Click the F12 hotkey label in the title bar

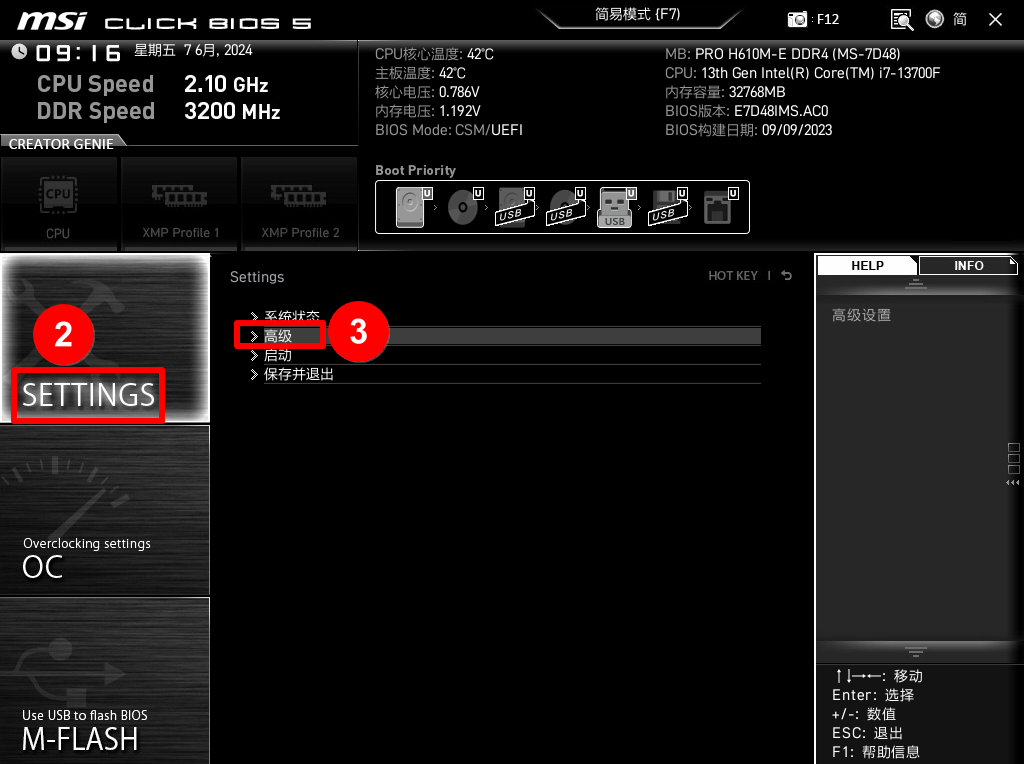[x=827, y=19]
